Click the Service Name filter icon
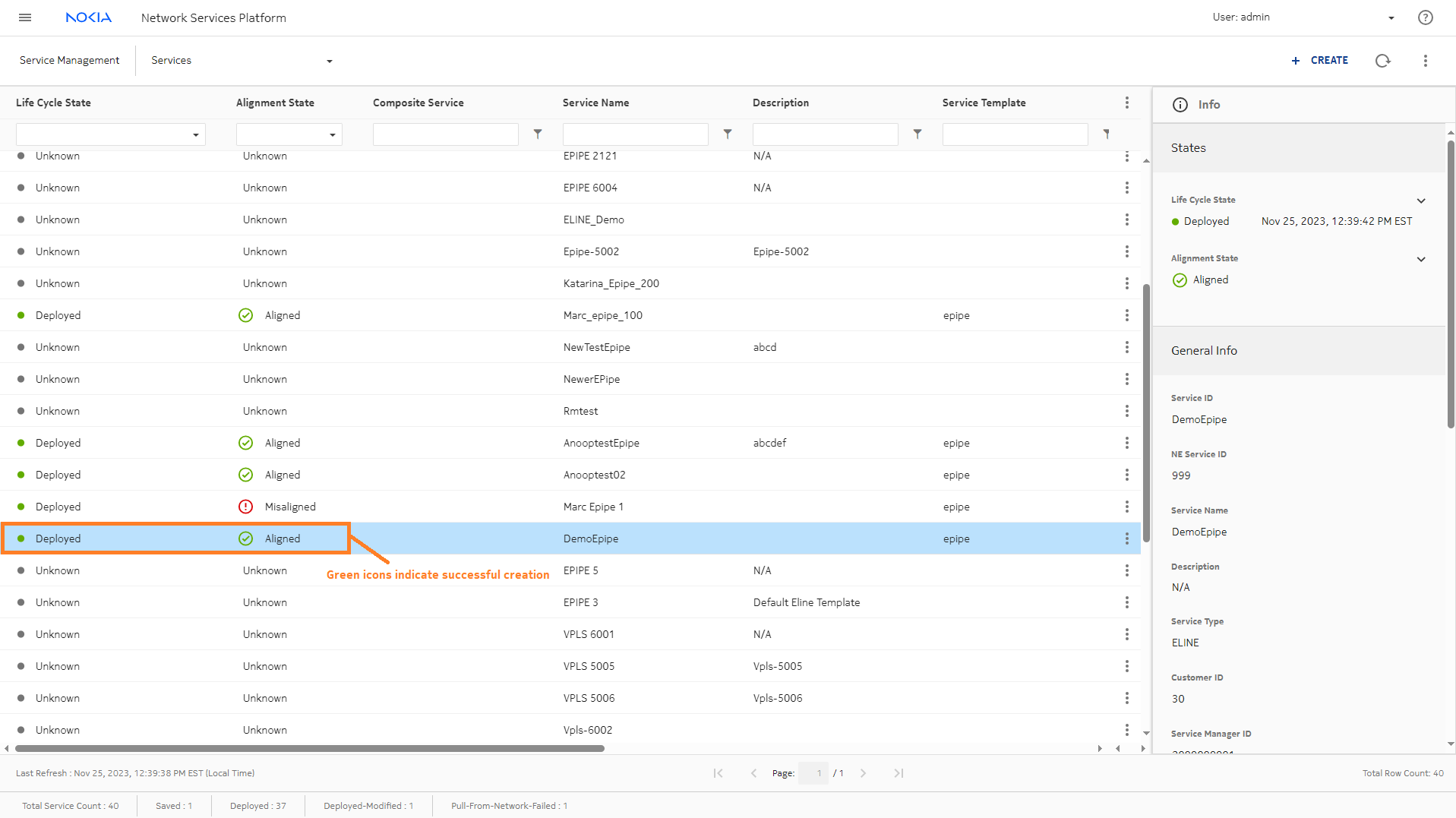Image resolution: width=1456 pixels, height=818 pixels. pyautogui.click(x=728, y=134)
